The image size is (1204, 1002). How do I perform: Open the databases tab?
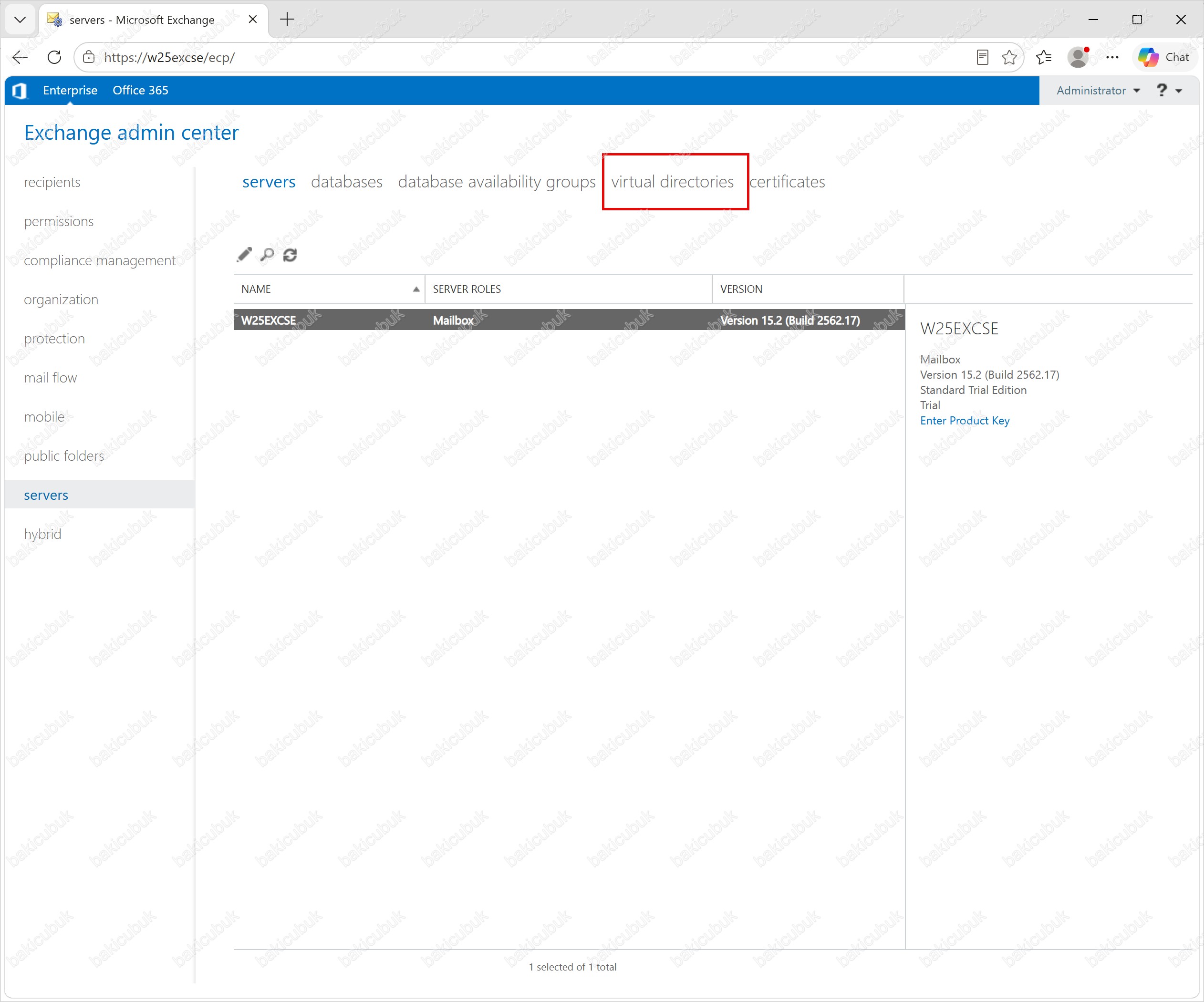point(347,182)
